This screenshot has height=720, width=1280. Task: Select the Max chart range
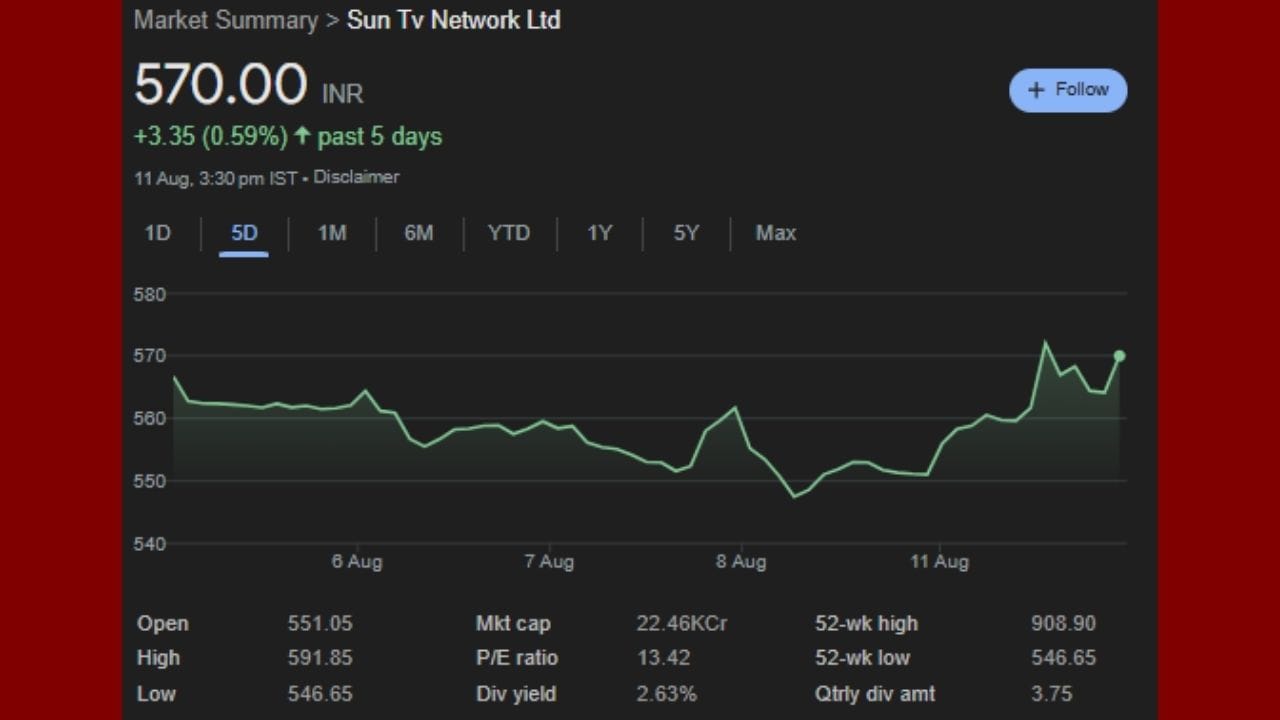[x=775, y=233]
